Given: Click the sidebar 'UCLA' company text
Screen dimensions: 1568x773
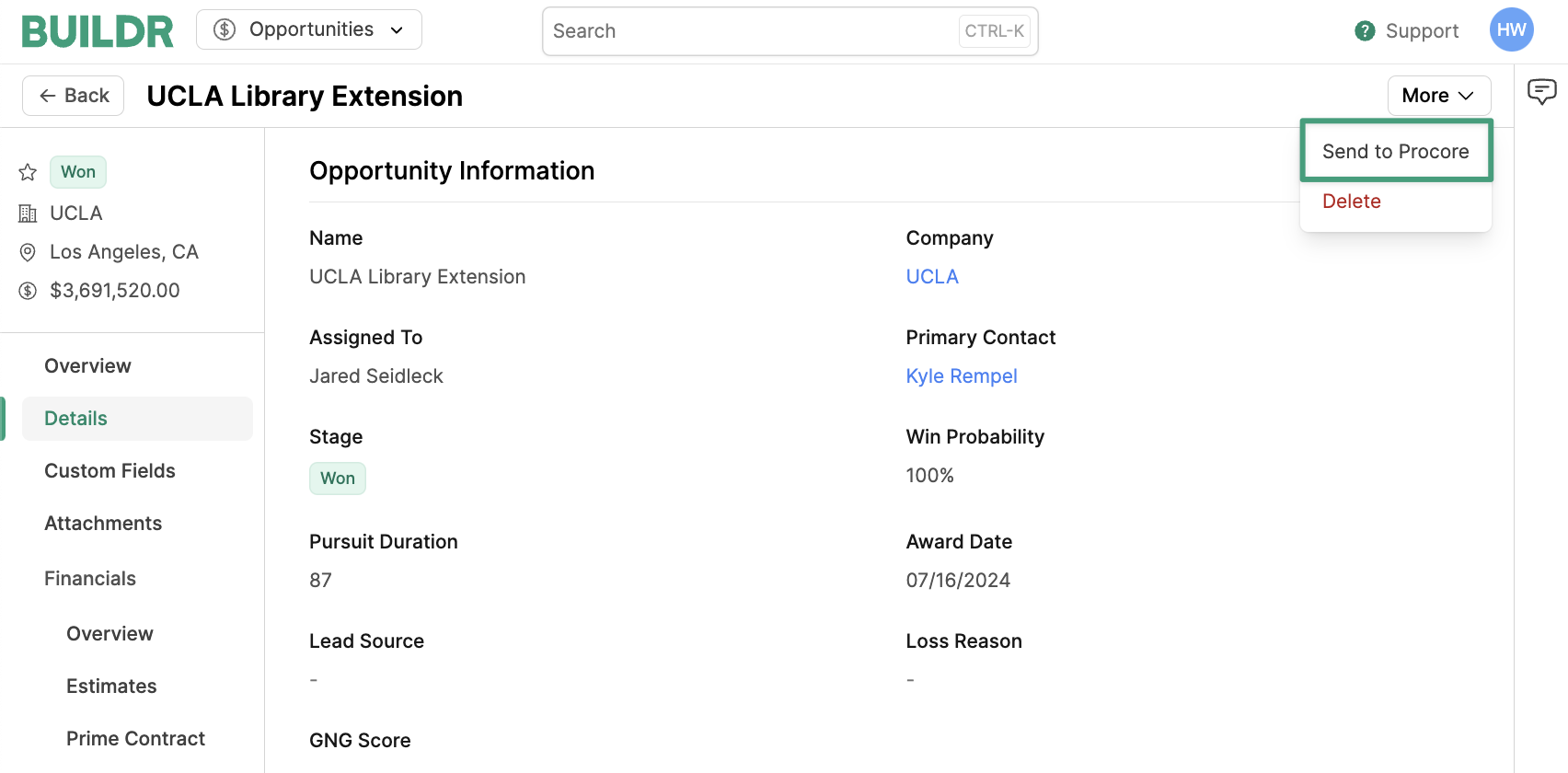Looking at the screenshot, I should click(x=76, y=213).
